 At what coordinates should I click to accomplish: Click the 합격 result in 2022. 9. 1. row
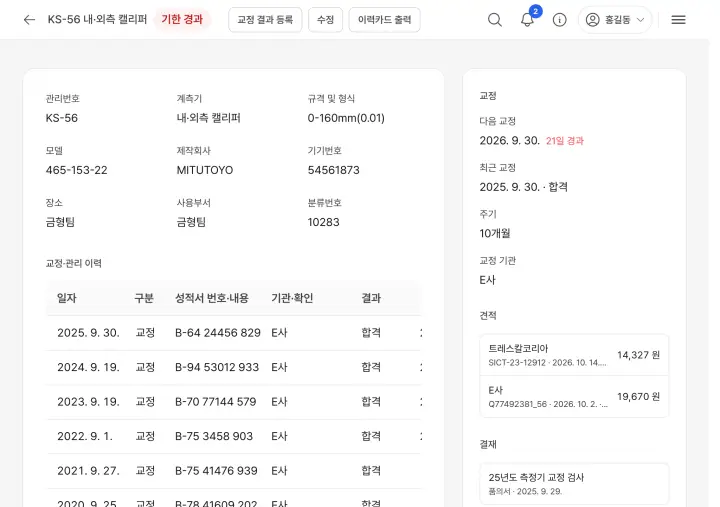point(371,436)
